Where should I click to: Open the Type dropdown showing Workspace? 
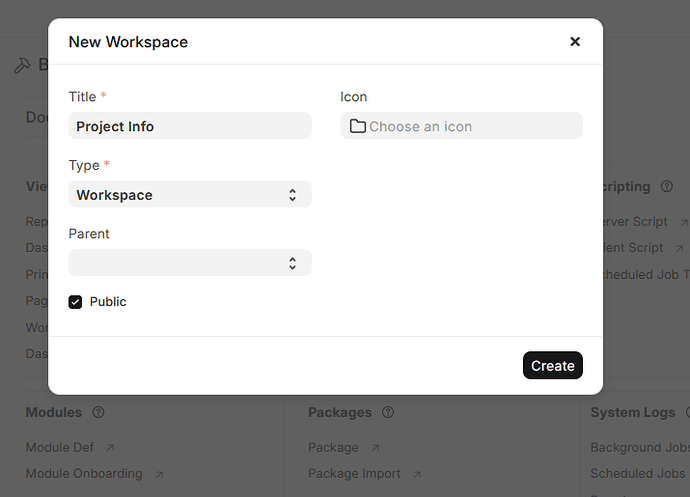click(x=189, y=195)
